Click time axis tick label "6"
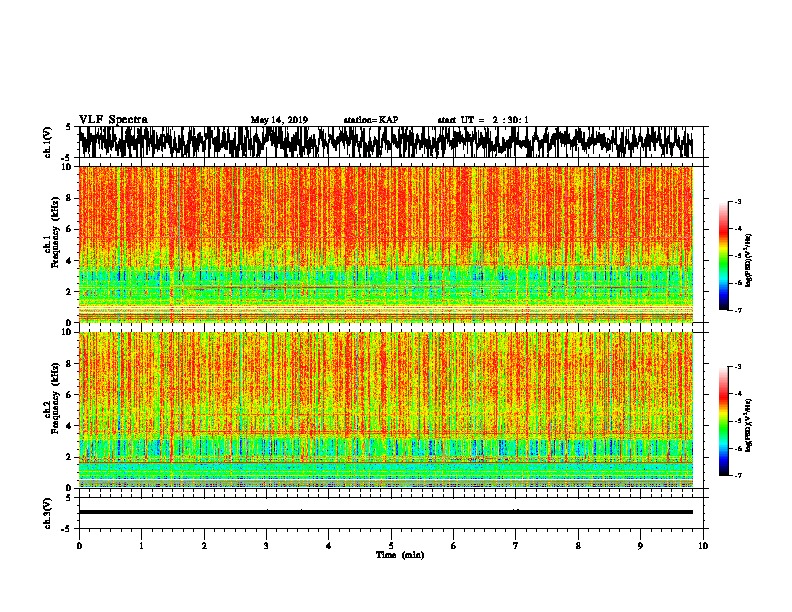The width and height of the screenshot is (792, 612). pyautogui.click(x=453, y=545)
